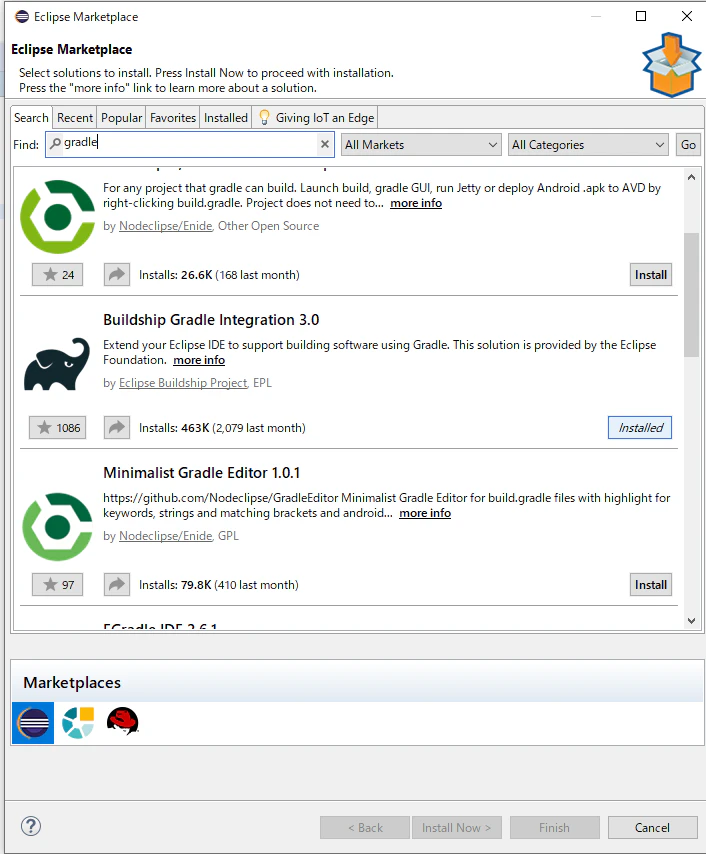Click the magnifier icon in Find field
Viewport: 706px width, 854px height.
[x=55, y=143]
